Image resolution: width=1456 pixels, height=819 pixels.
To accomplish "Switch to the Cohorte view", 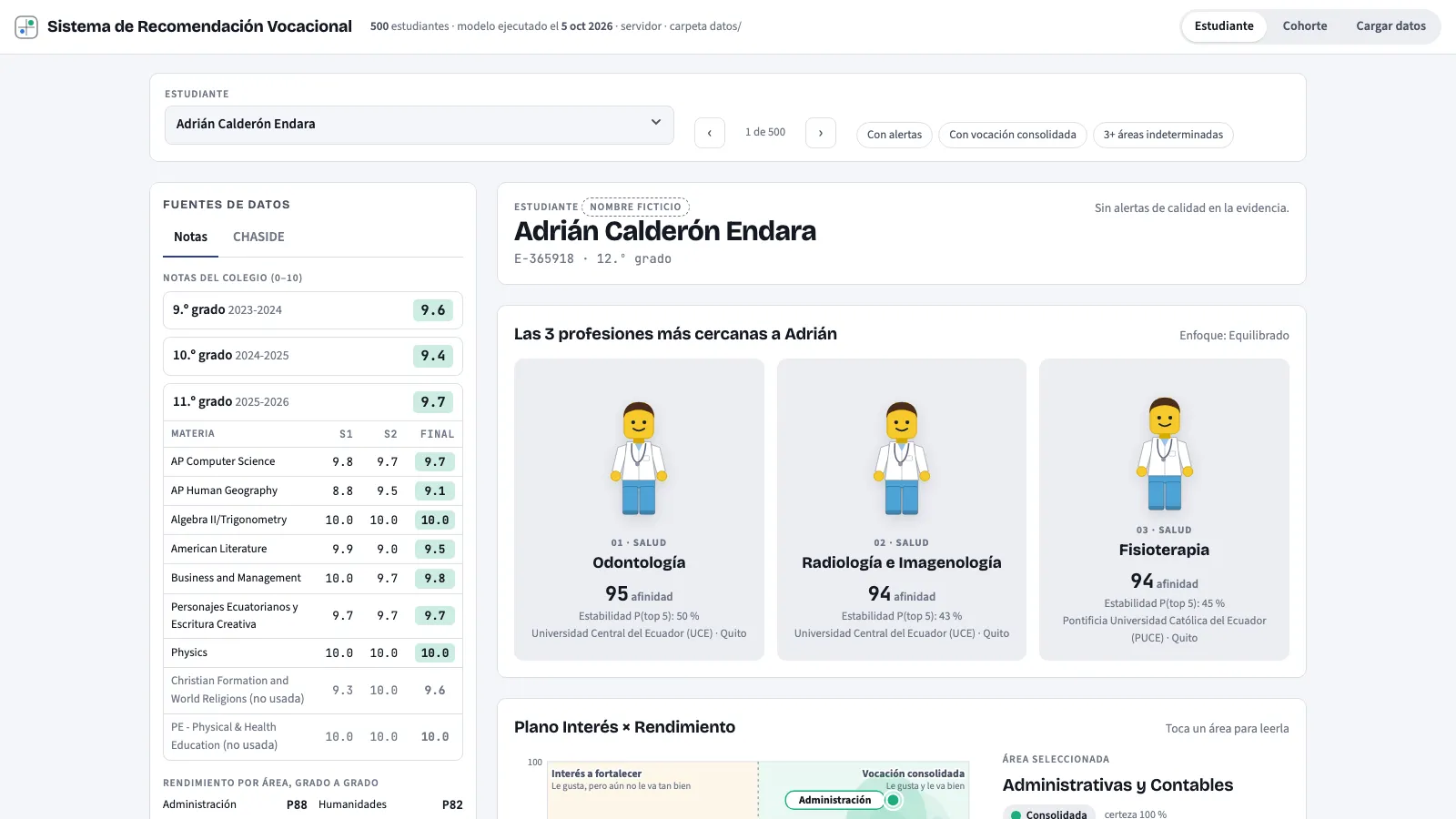I will point(1305,26).
